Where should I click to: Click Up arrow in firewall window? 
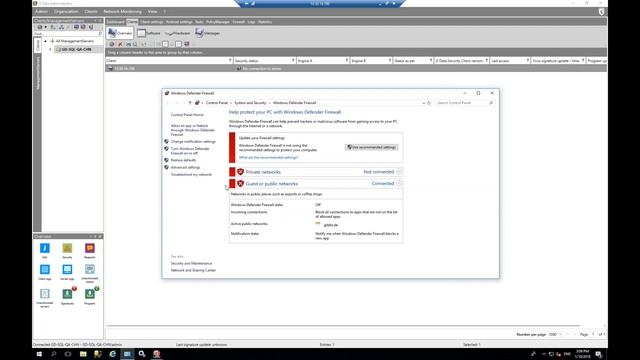pos(190,103)
